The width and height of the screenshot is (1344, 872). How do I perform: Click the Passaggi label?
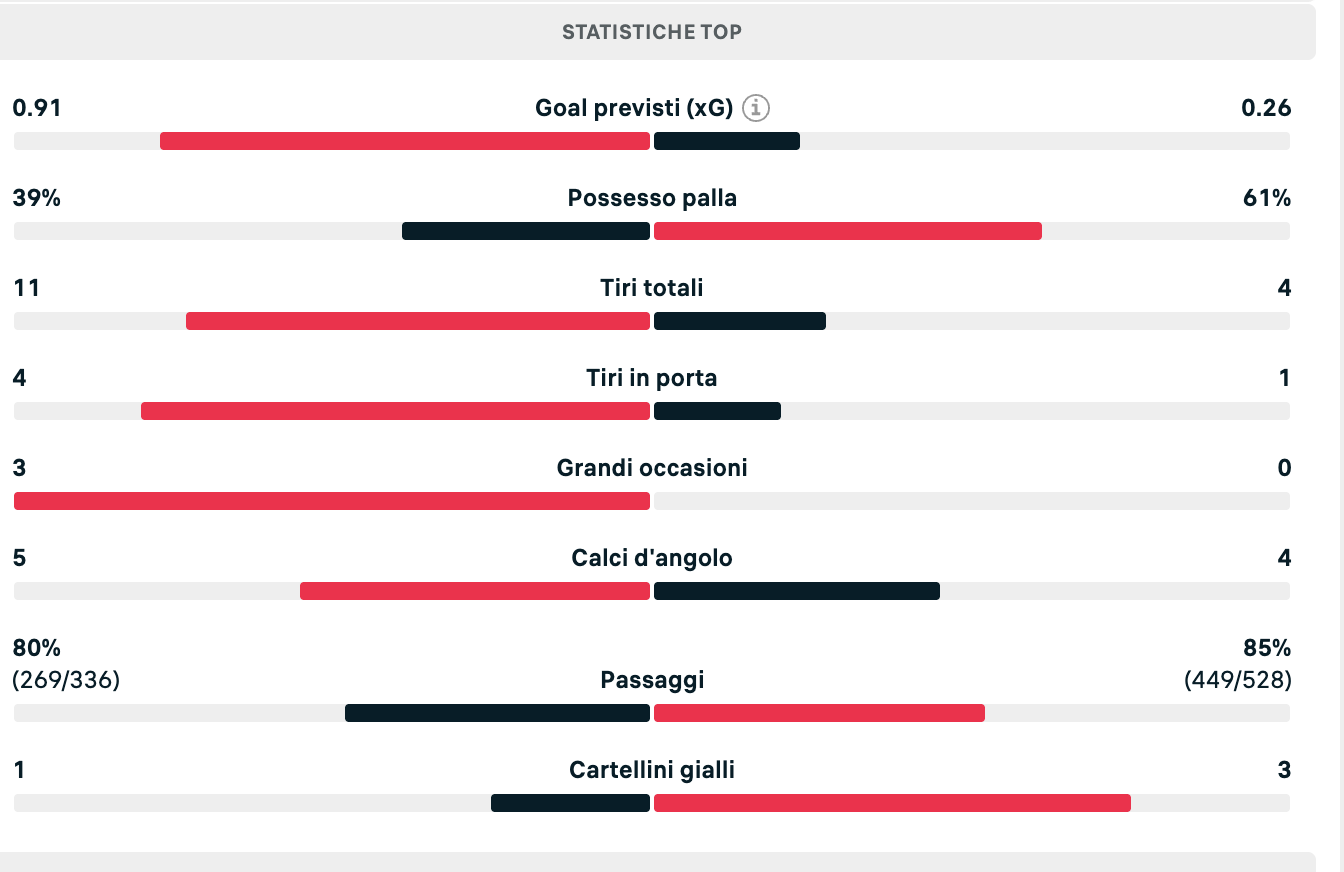[x=652, y=680]
